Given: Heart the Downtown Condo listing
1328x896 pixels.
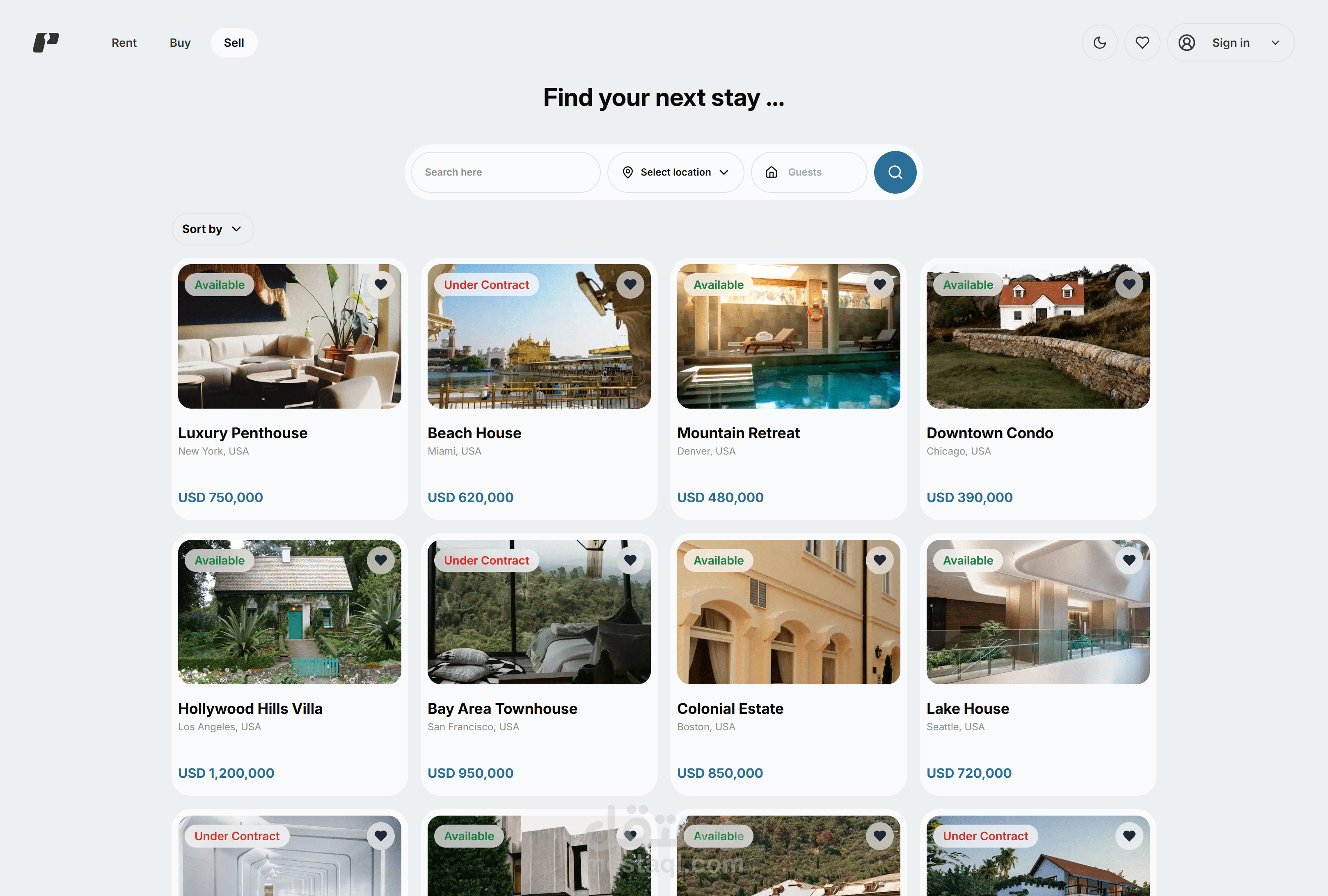Looking at the screenshot, I should (x=1129, y=285).
